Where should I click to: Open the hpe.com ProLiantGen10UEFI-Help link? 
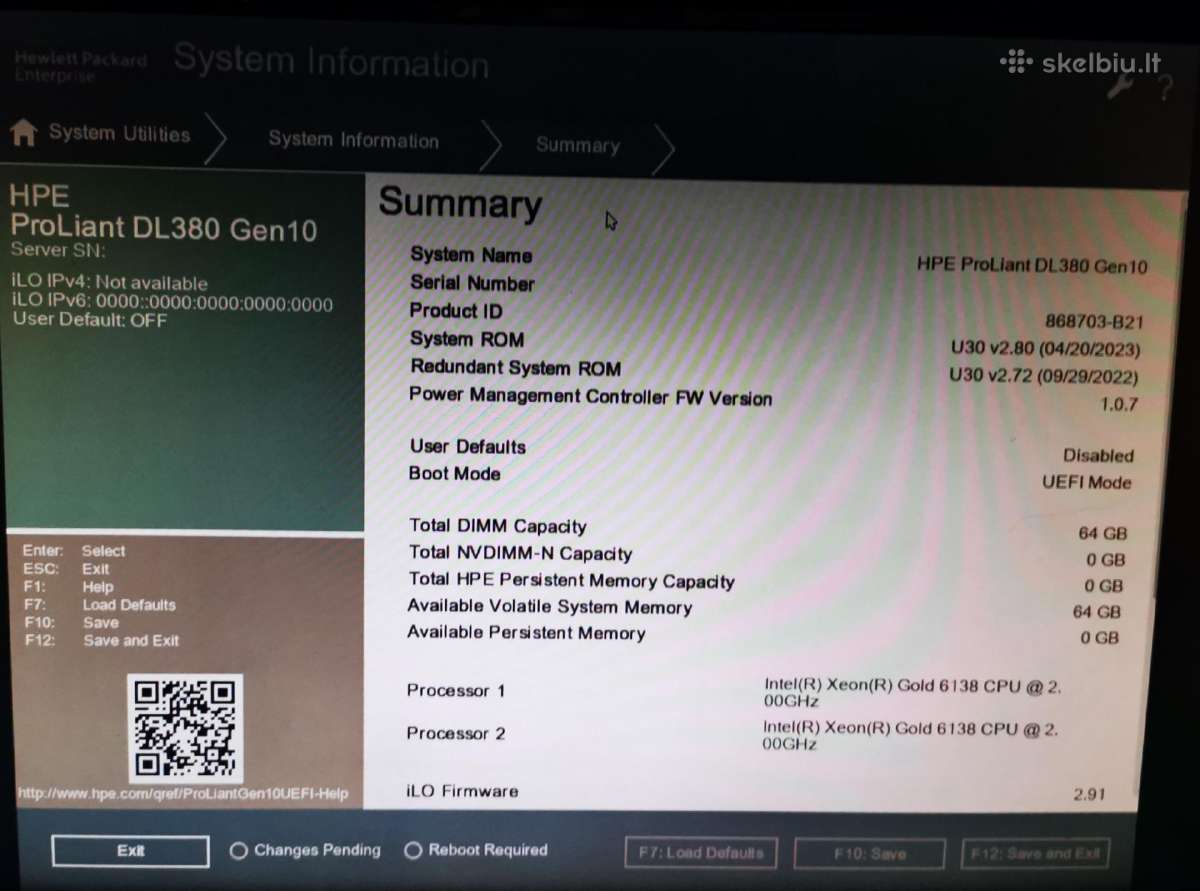coord(183,794)
